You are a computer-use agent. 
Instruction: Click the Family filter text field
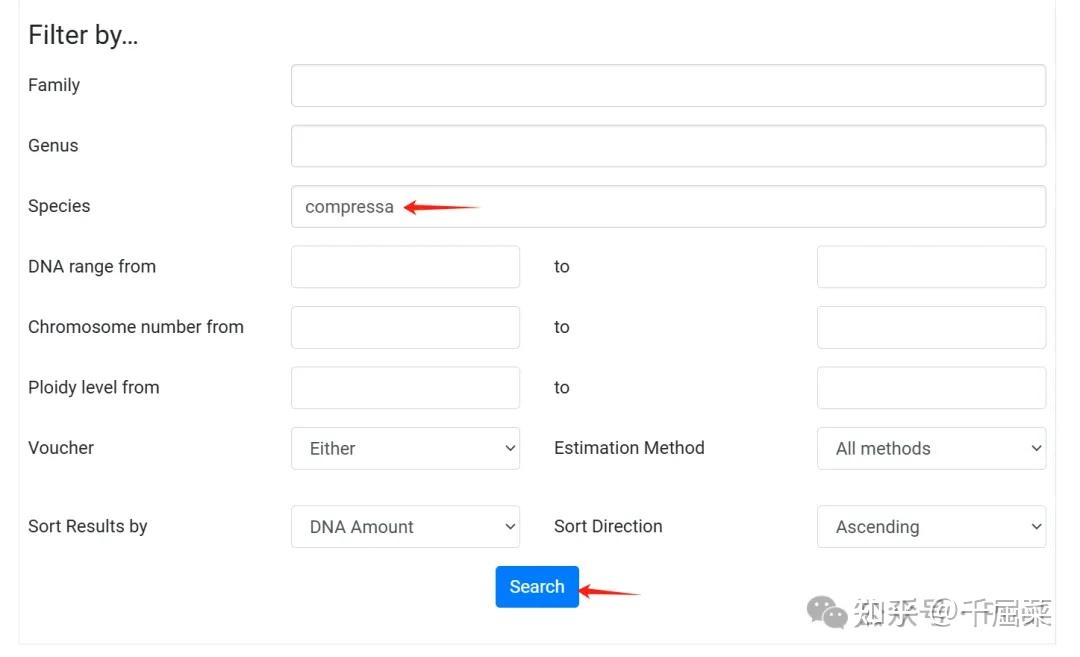pos(668,85)
